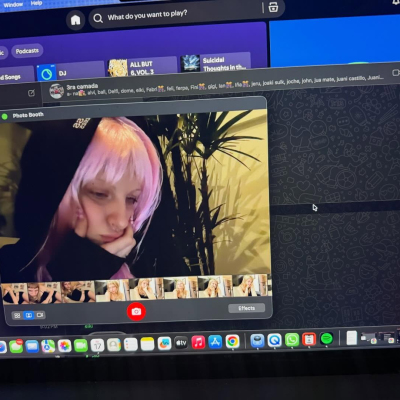
Task: Open the ALL BUT 6, VOL. 3 tile
Action: (142, 68)
